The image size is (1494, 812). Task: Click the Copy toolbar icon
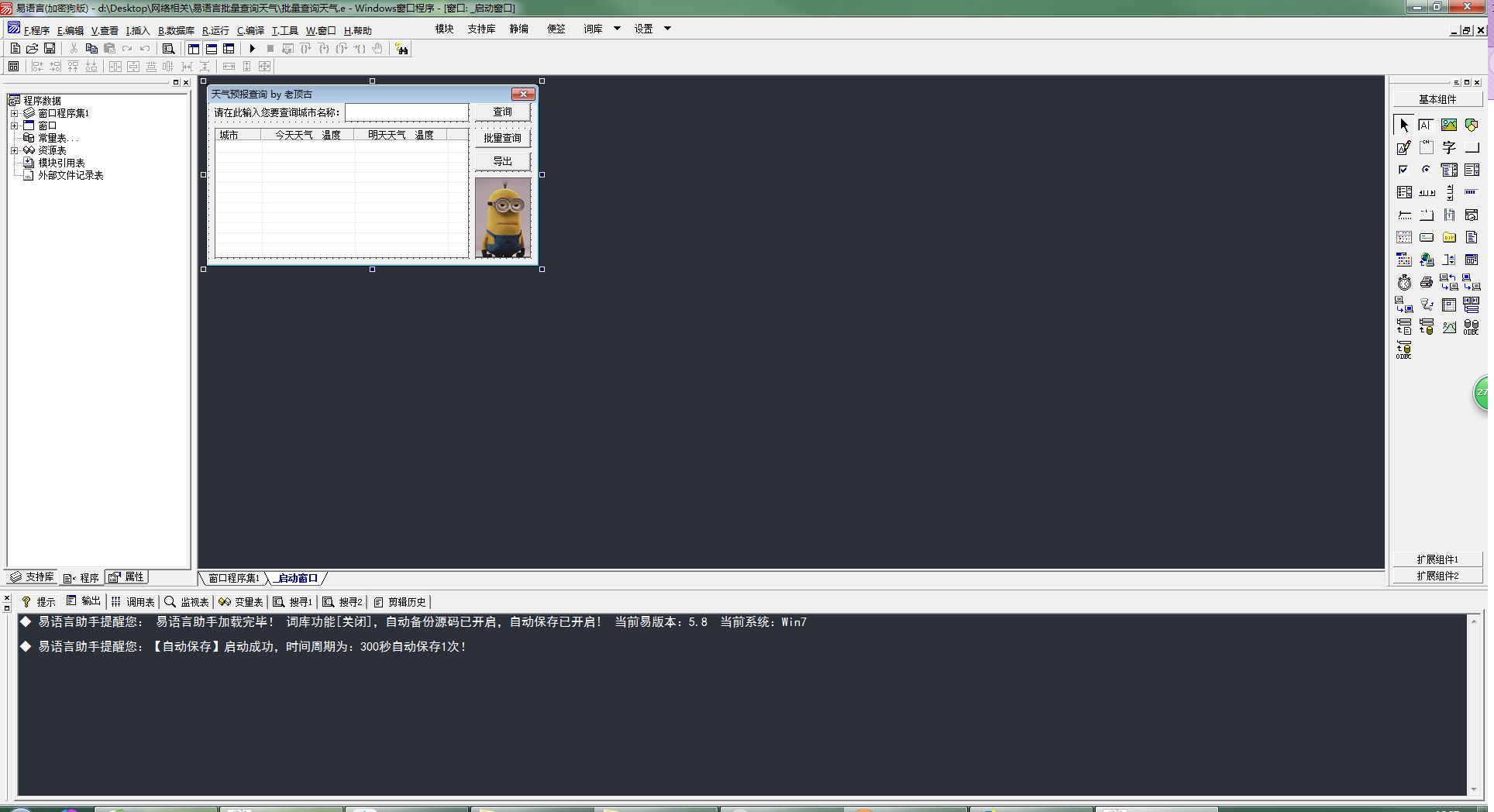pyautogui.click(x=91, y=49)
